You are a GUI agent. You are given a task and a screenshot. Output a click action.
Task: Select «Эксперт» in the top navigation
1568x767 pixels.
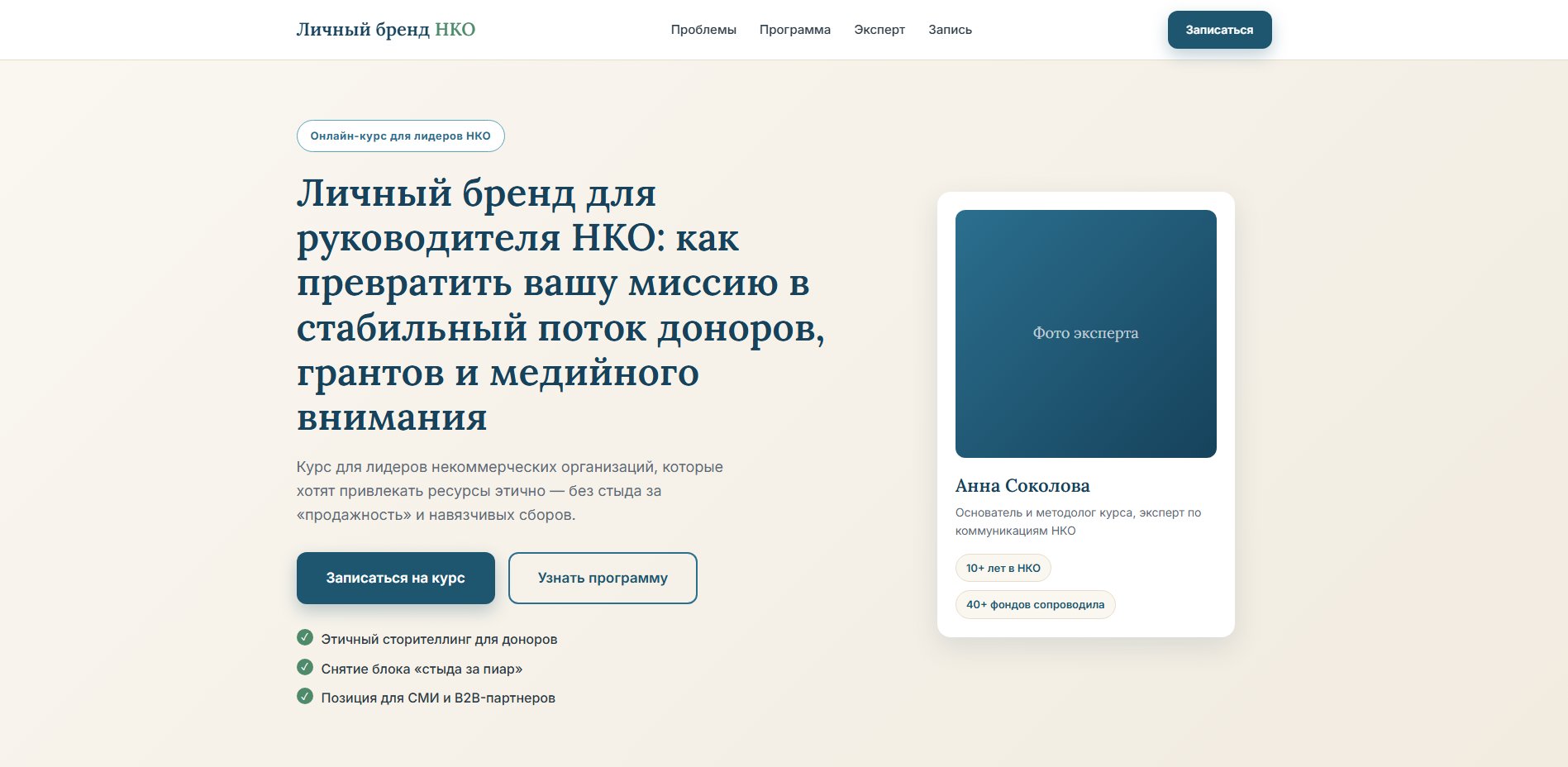pos(879,30)
